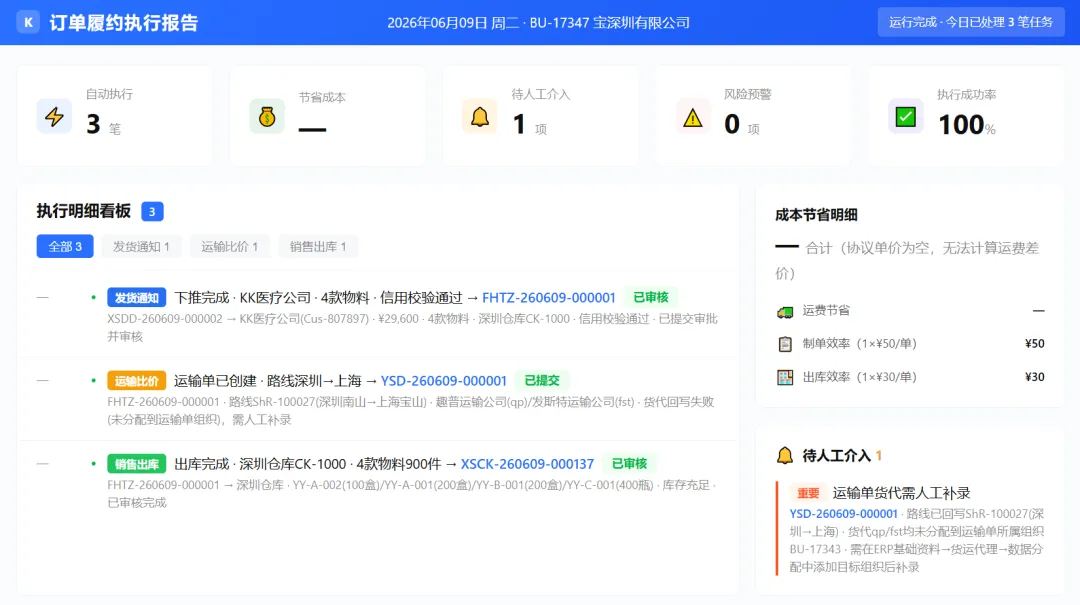Click the clipboard icon beside 制单效率
The height and width of the screenshot is (605, 1080).
[x=785, y=344]
